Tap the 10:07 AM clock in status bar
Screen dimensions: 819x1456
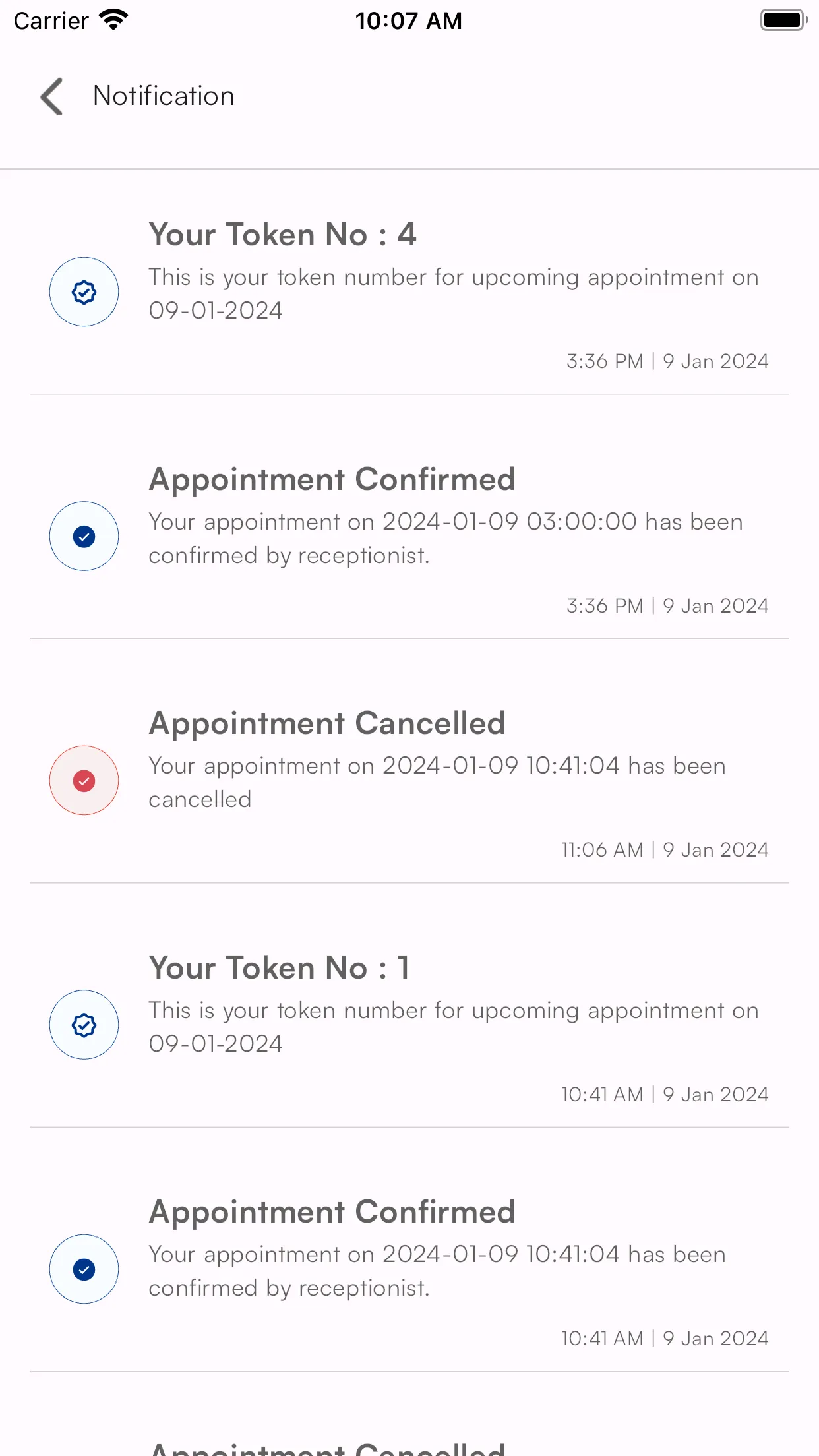[409, 20]
